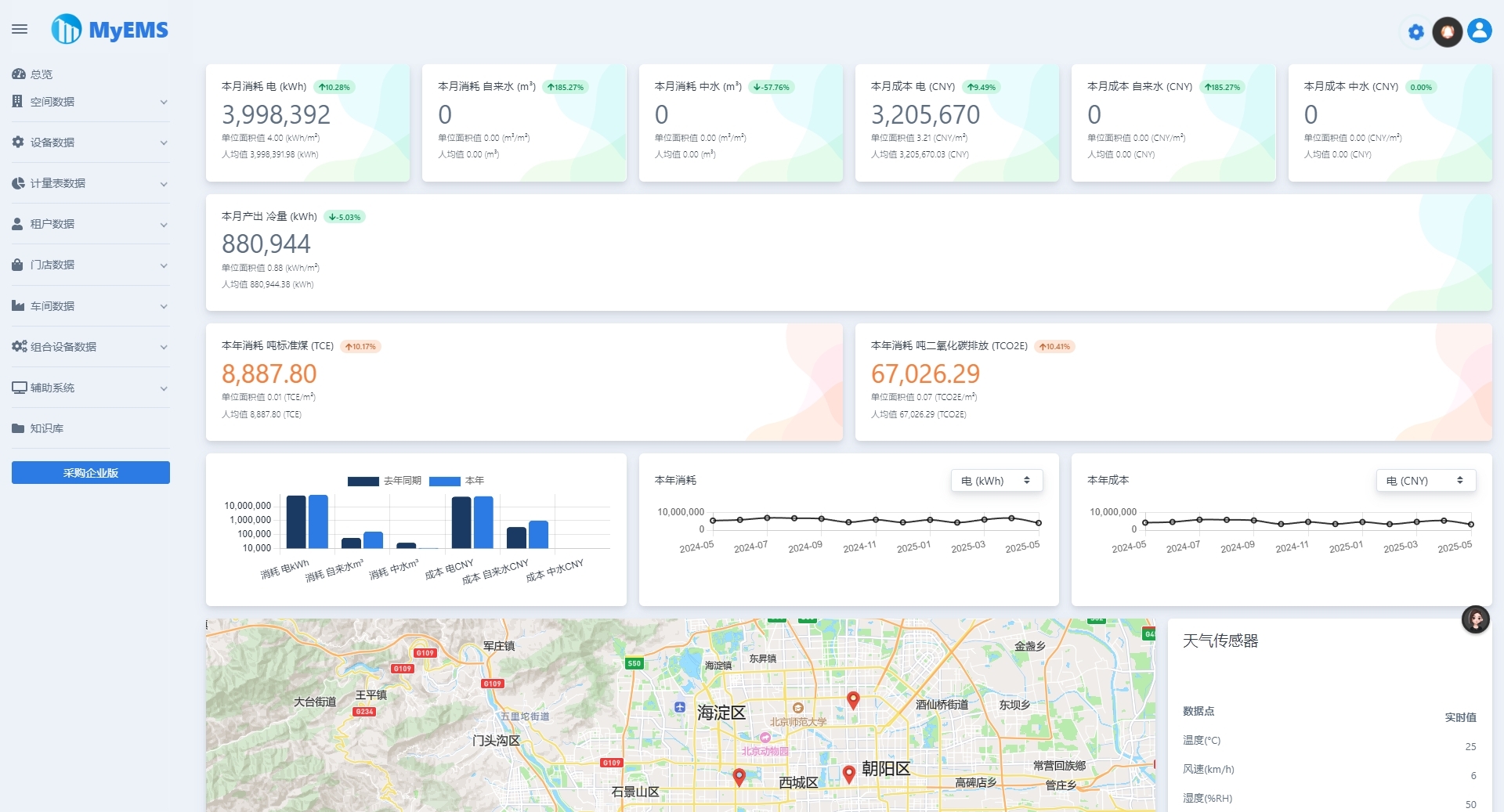The image size is (1504, 812).
Task: Click the 计量表数据 pie chart icon
Action: coord(18,183)
